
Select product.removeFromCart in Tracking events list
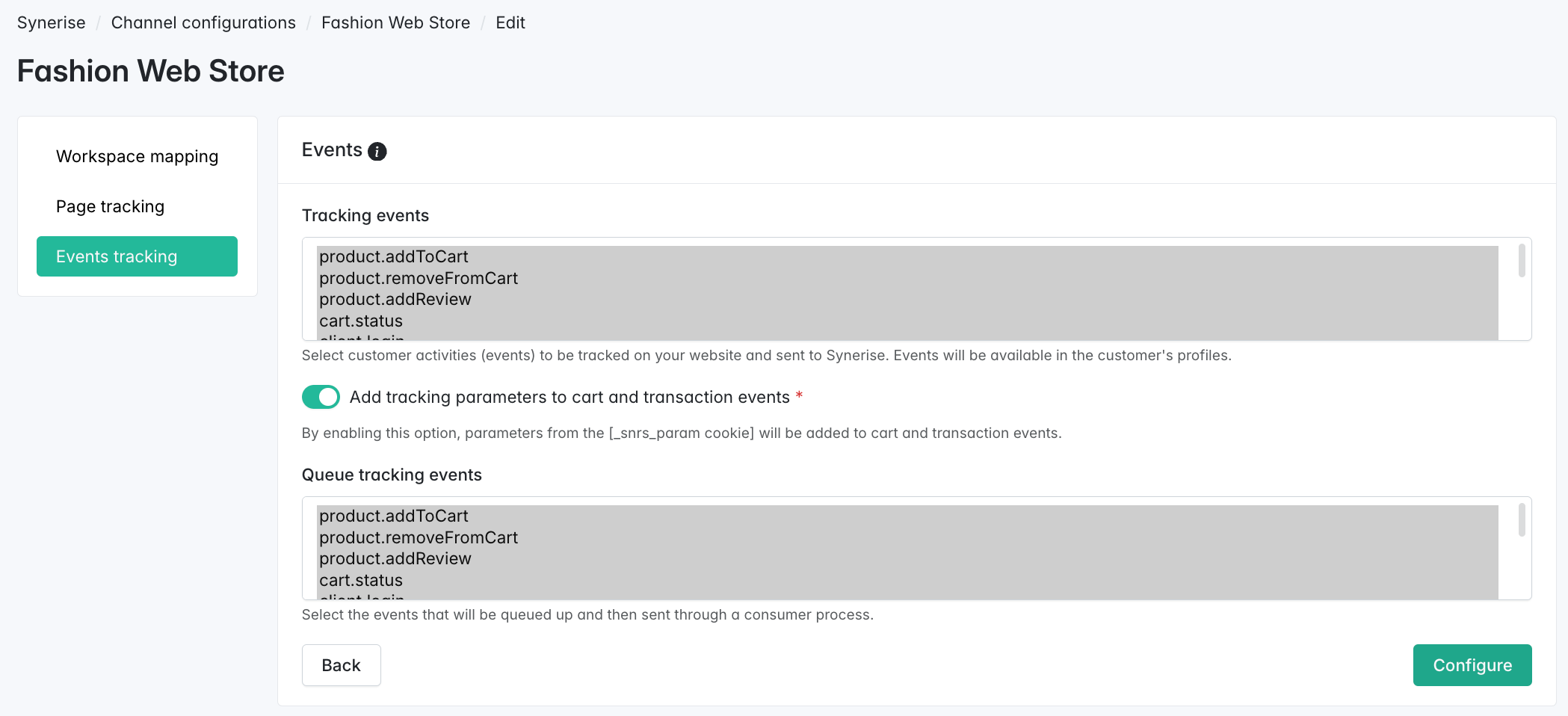click(419, 278)
